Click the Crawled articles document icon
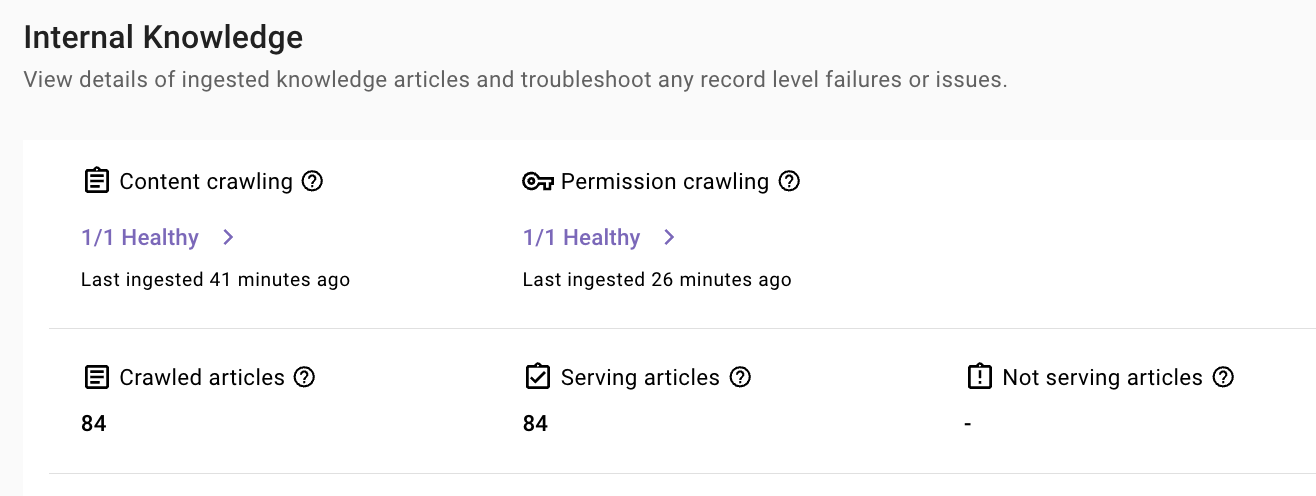 click(x=96, y=377)
